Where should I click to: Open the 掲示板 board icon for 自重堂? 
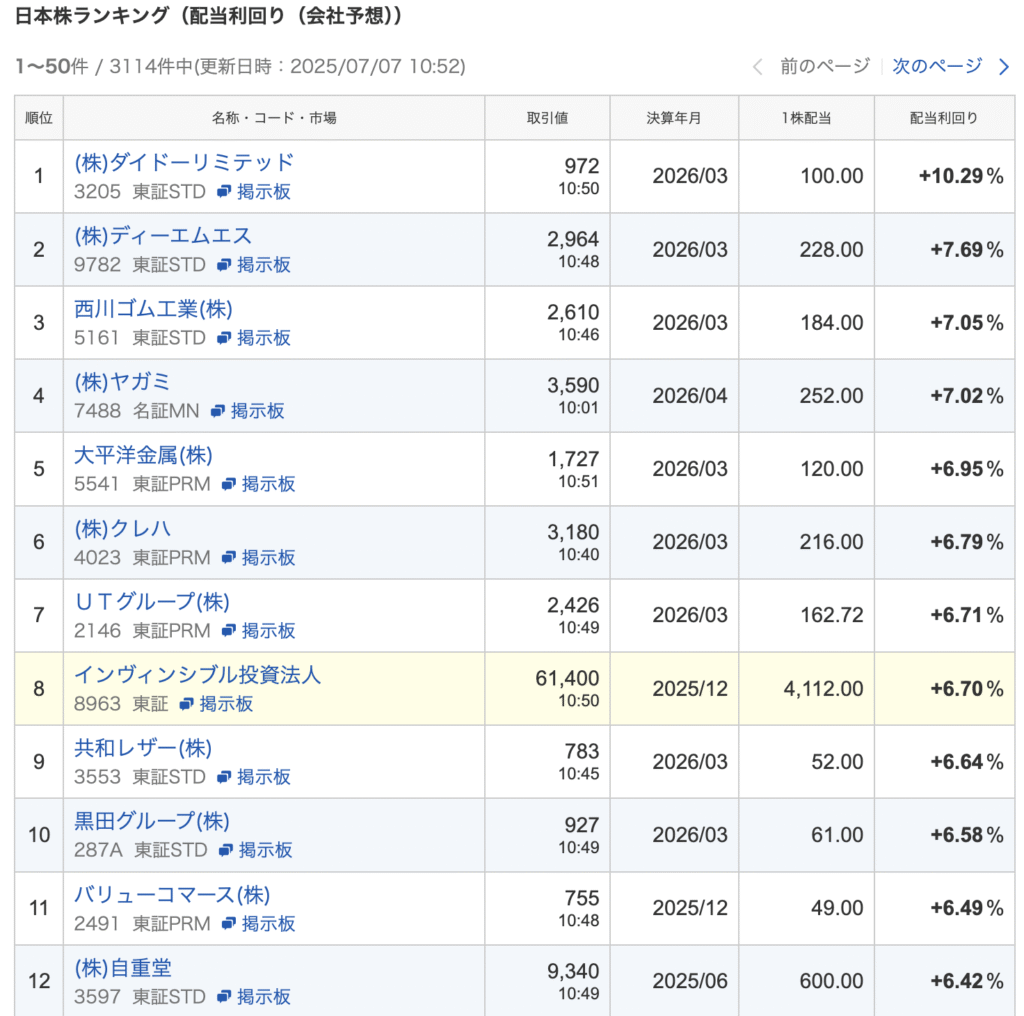click(224, 997)
